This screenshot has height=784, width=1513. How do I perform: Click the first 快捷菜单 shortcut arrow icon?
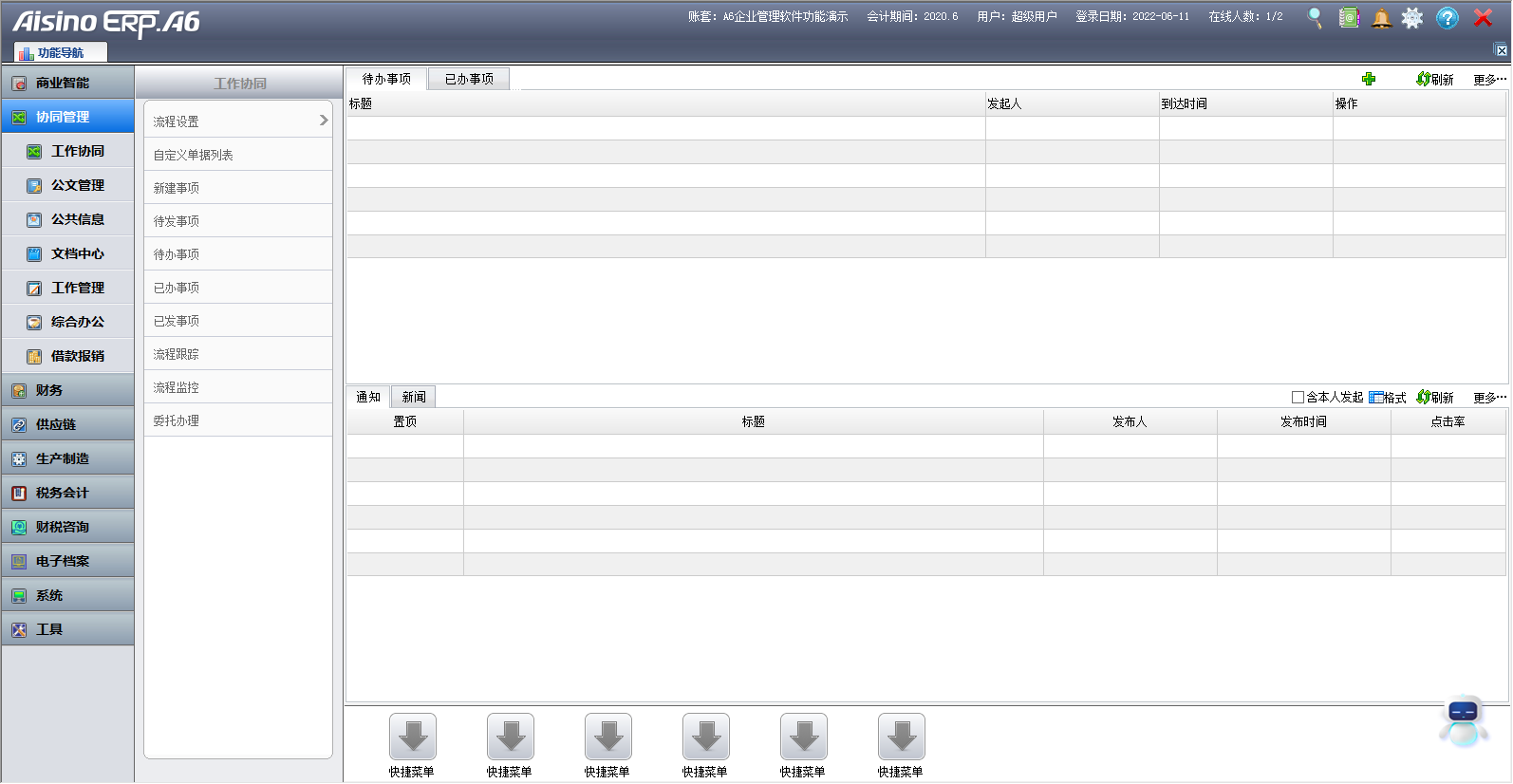pyautogui.click(x=412, y=737)
